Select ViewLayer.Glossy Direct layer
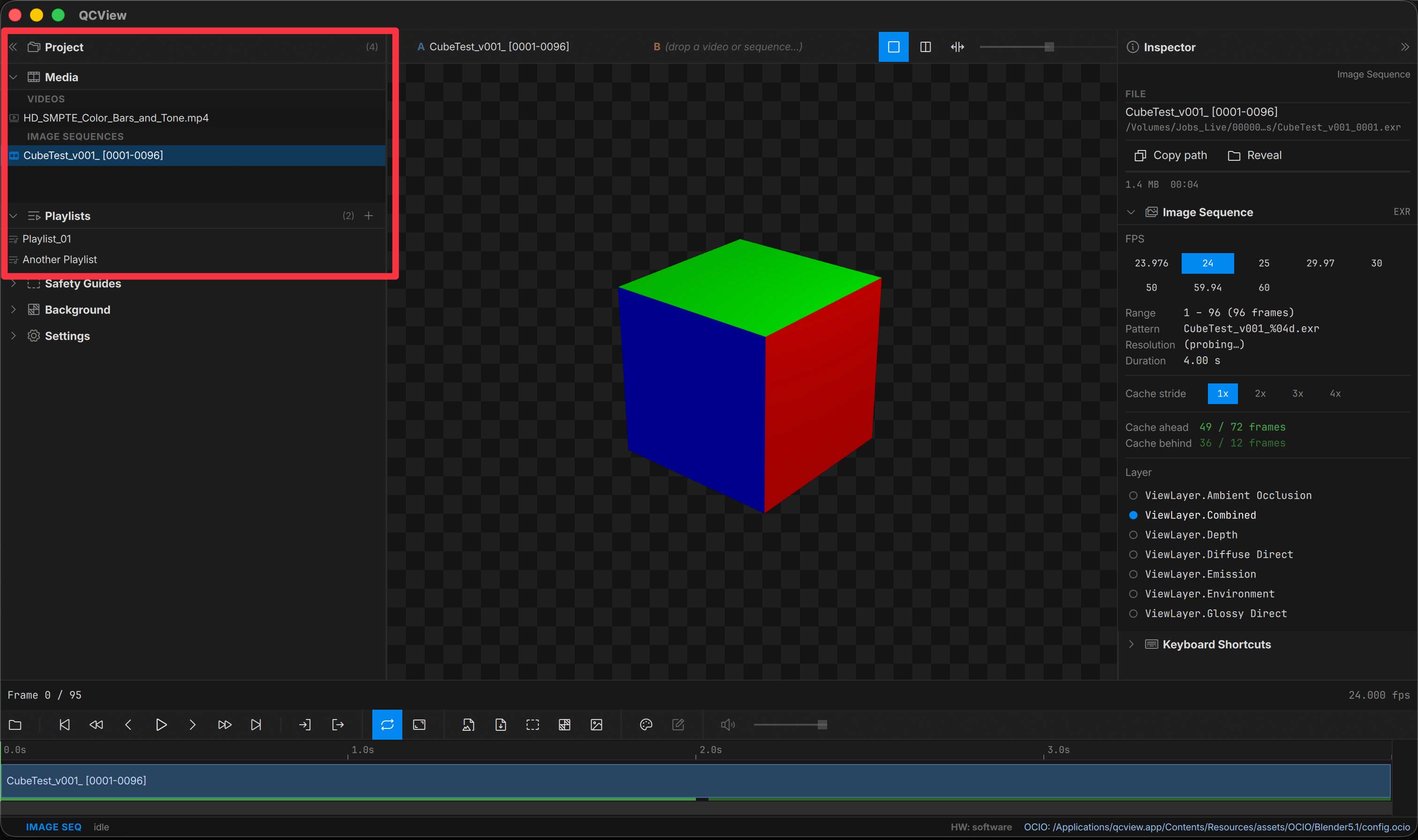The width and height of the screenshot is (1418, 840). pos(1208,614)
